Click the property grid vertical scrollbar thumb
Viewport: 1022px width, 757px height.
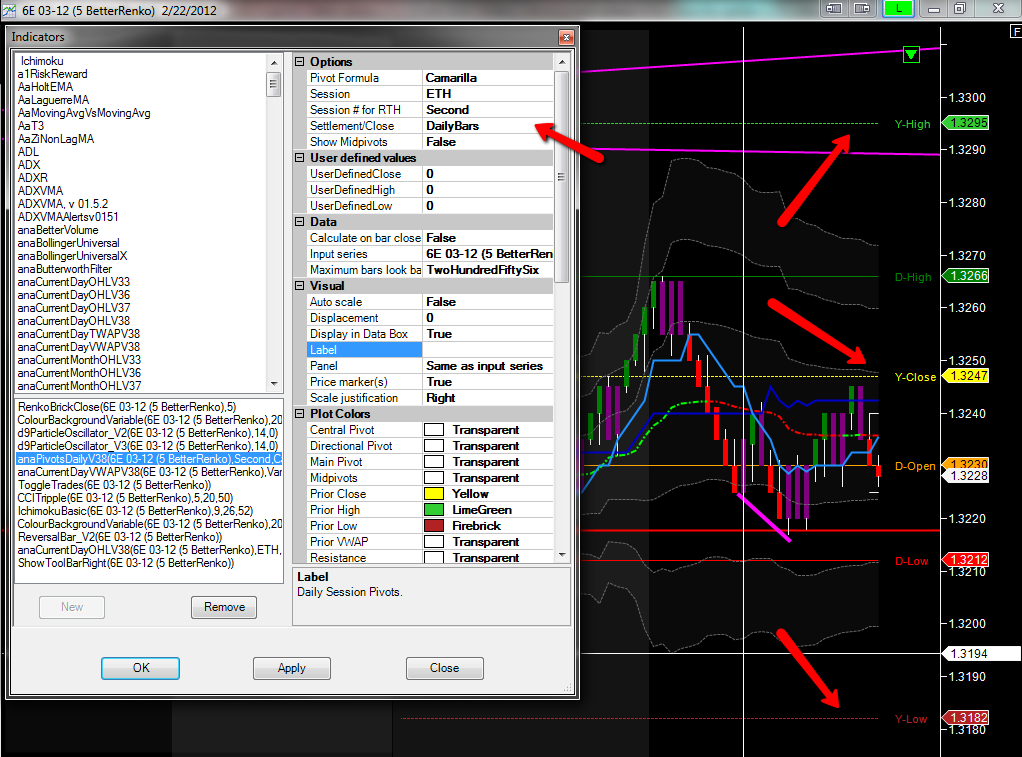click(561, 177)
